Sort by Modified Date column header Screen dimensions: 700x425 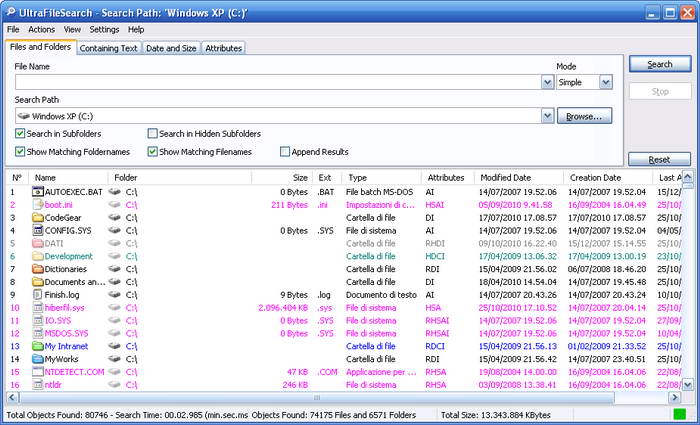[519, 178]
